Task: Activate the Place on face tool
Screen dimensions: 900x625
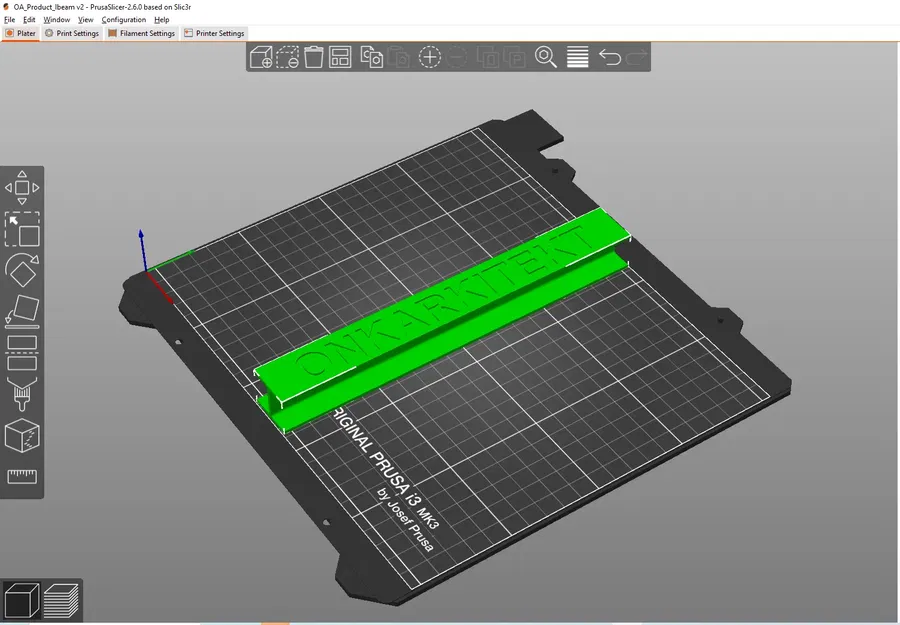Action: click(22, 312)
